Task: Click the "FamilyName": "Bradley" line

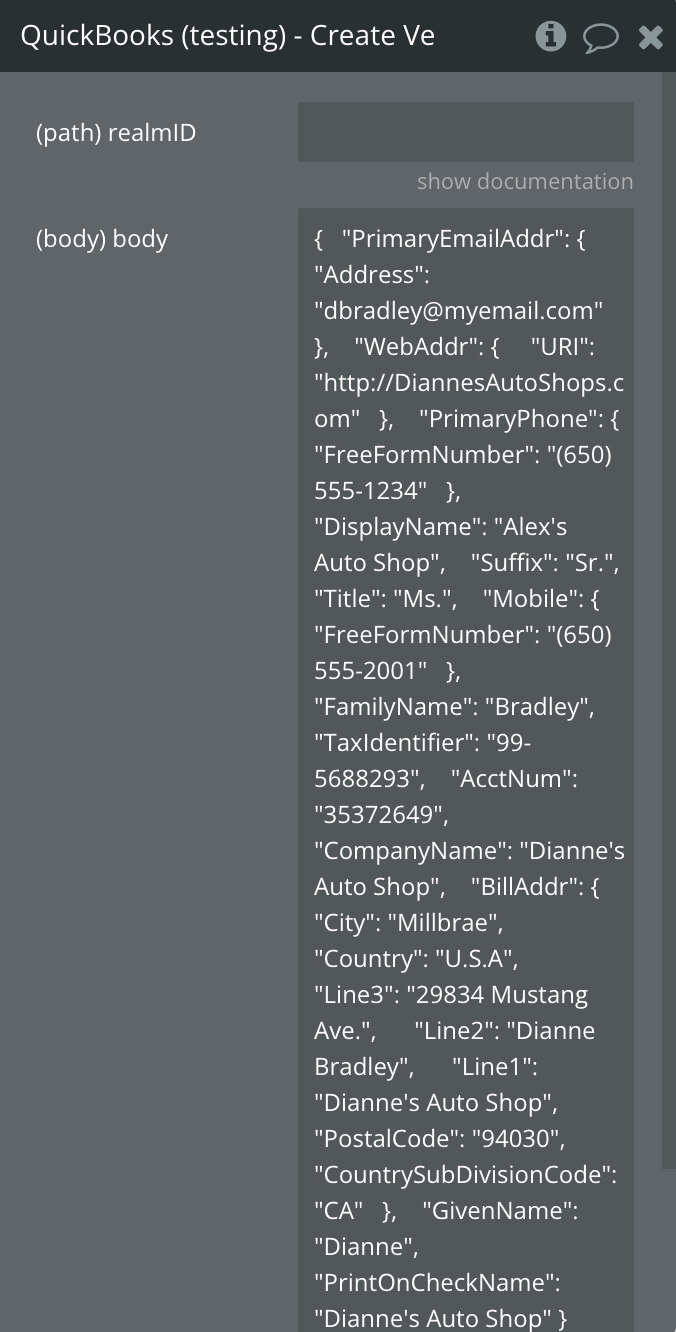Action: 455,707
